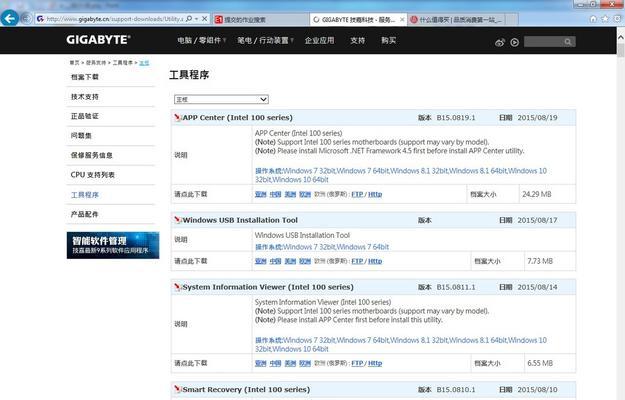Viewport: 625px width, 400px height.
Task: Open 档案下载 in the sidebar
Action: pyautogui.click(x=85, y=76)
